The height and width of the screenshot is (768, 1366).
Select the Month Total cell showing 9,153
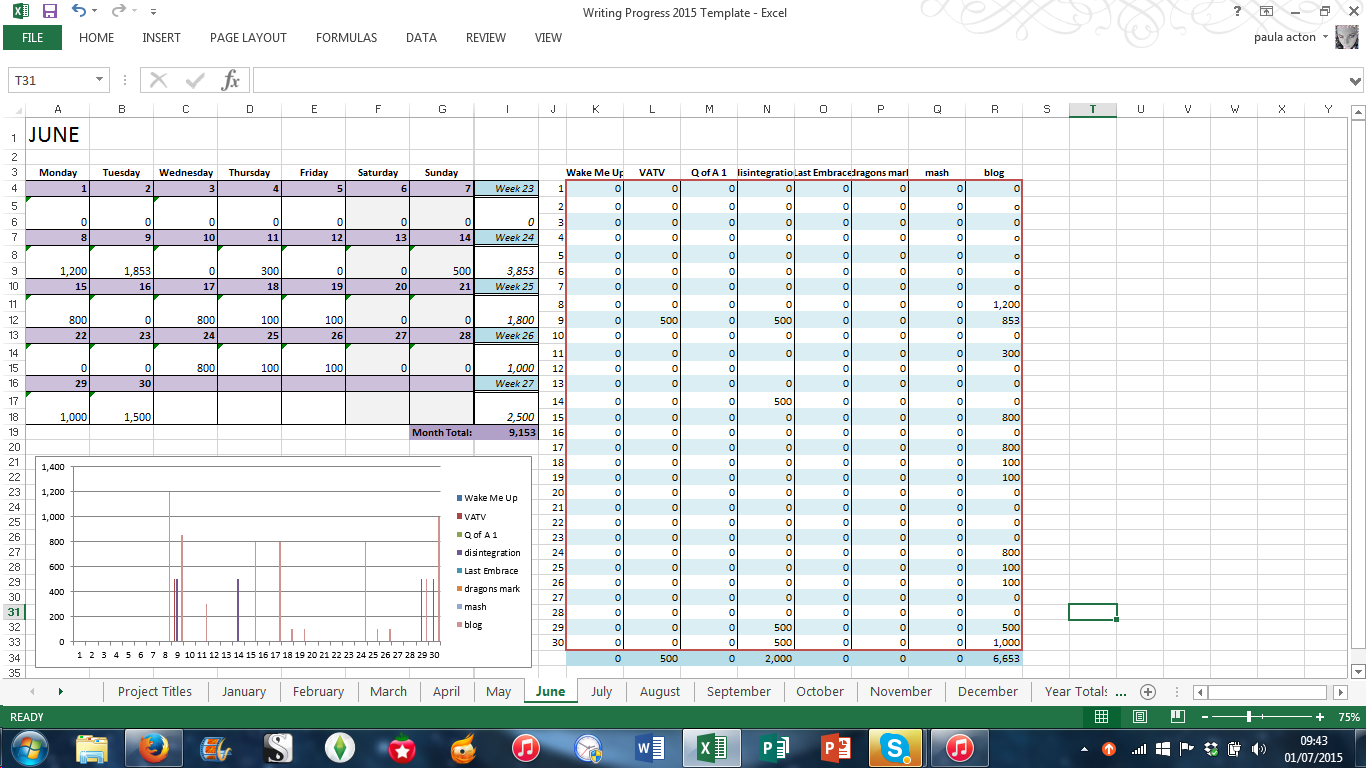pos(507,433)
